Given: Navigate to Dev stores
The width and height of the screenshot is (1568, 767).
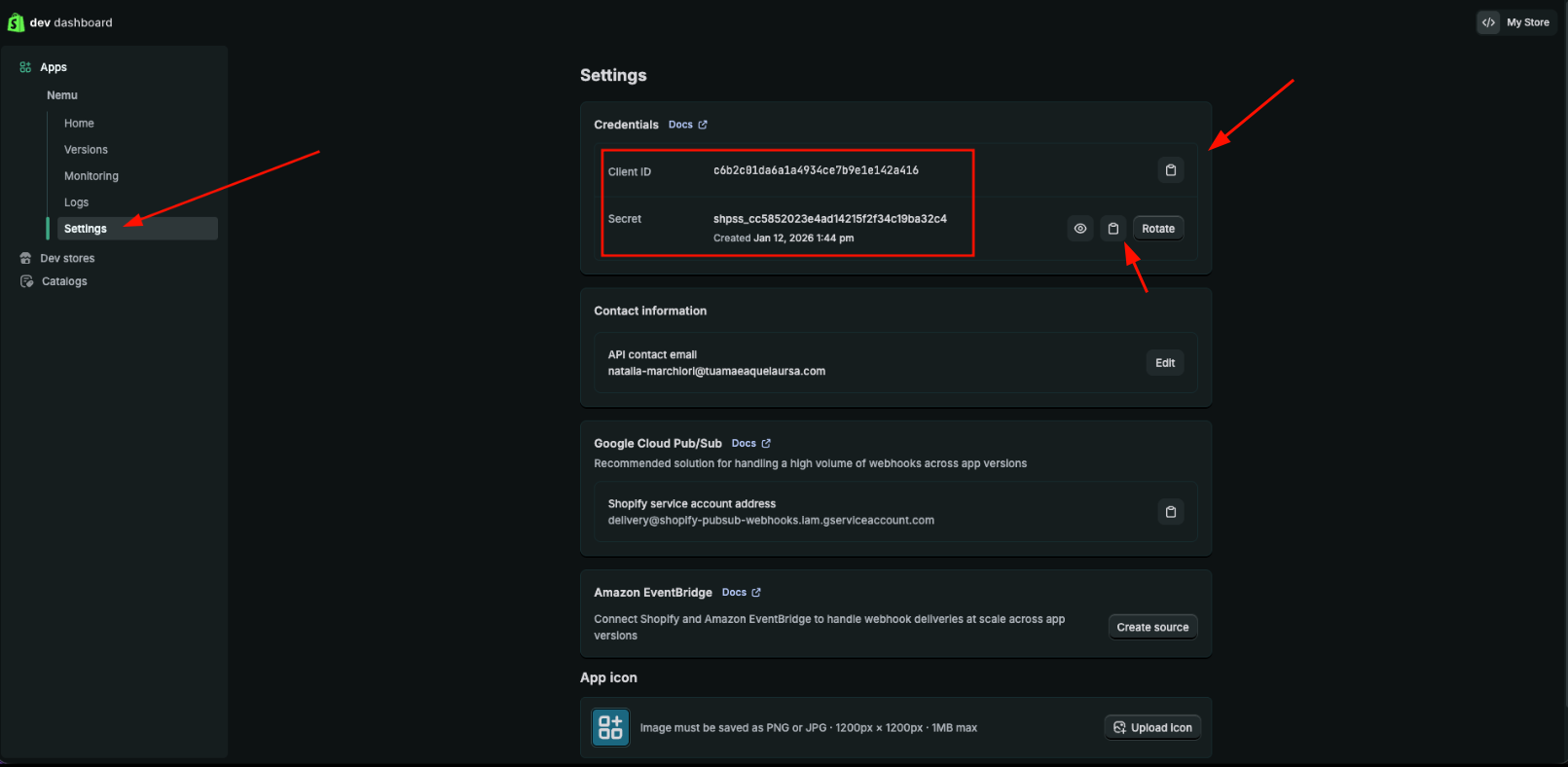Looking at the screenshot, I should 67,258.
